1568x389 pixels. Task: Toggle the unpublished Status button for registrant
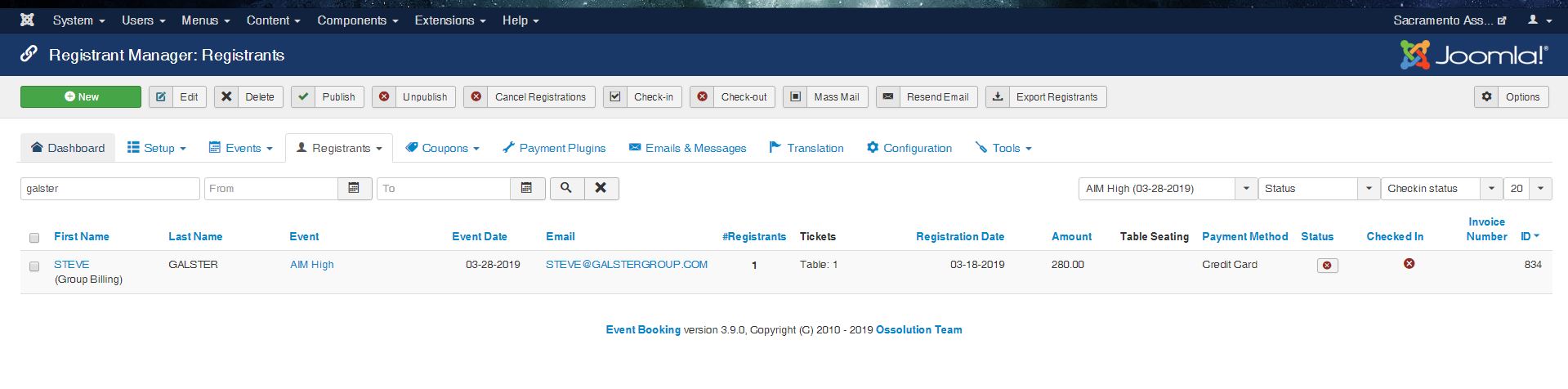coord(1327,266)
